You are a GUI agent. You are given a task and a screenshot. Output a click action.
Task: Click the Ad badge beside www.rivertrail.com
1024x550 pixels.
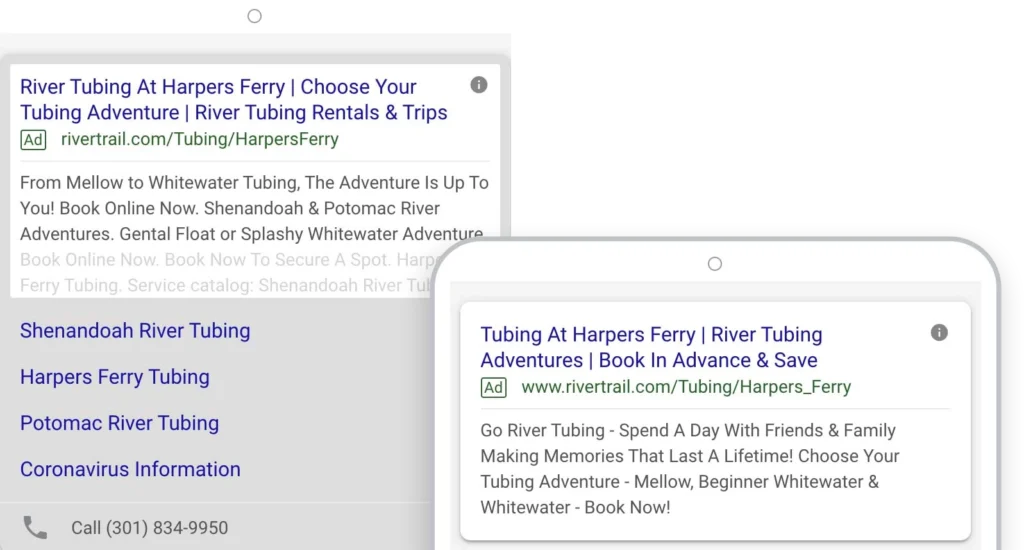coord(494,387)
